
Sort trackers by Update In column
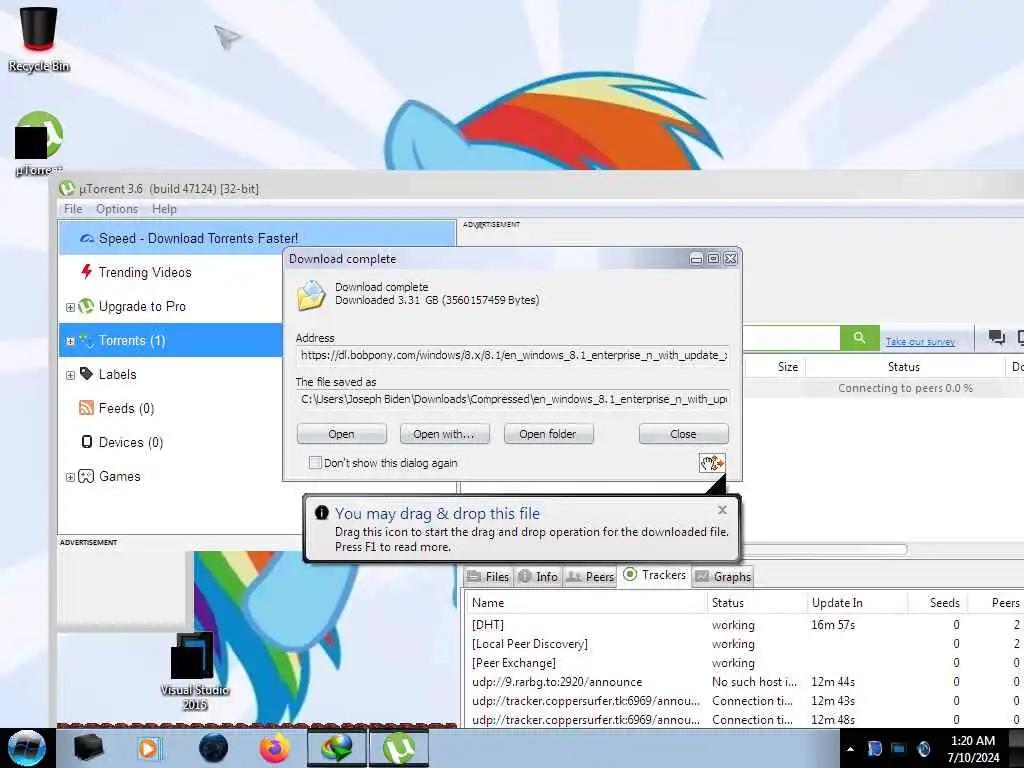pos(857,602)
